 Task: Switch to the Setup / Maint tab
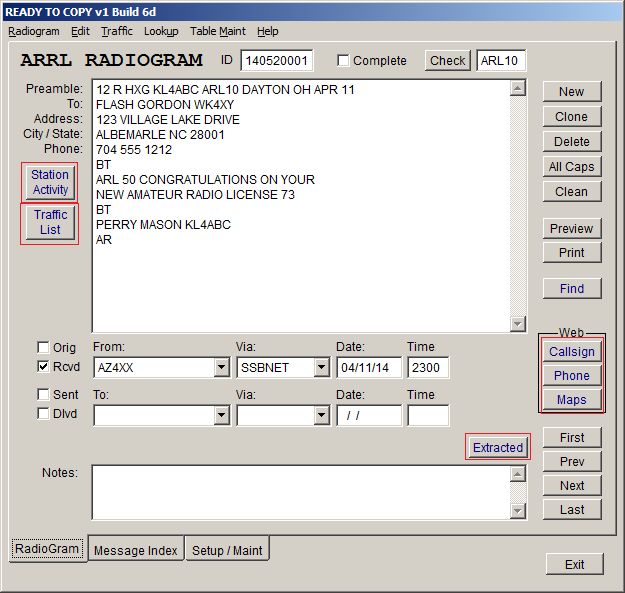pyautogui.click(x=227, y=550)
